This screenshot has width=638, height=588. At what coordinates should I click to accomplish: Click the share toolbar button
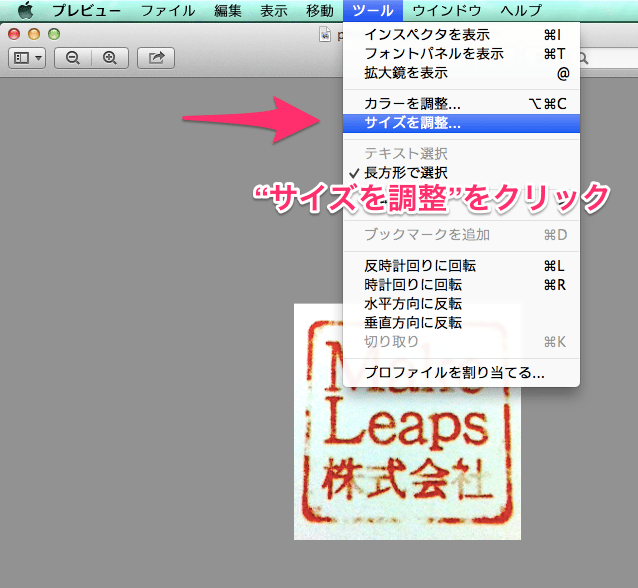(x=156, y=58)
